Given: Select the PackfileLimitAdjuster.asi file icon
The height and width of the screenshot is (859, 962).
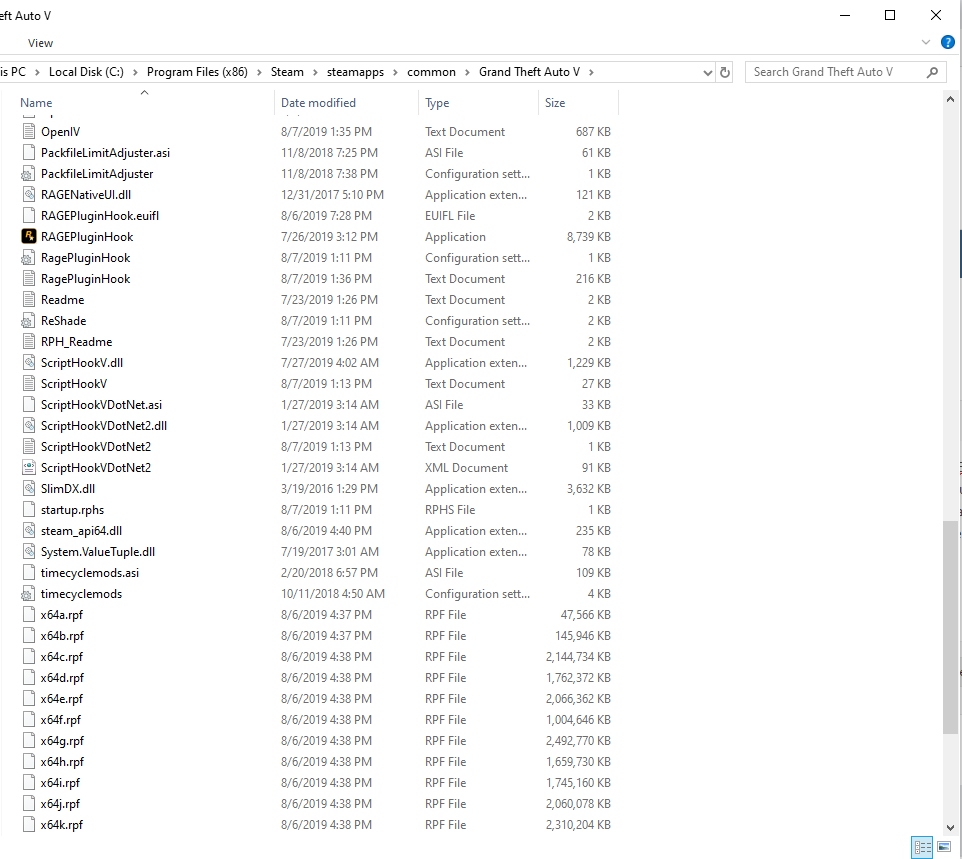Looking at the screenshot, I should (28, 152).
